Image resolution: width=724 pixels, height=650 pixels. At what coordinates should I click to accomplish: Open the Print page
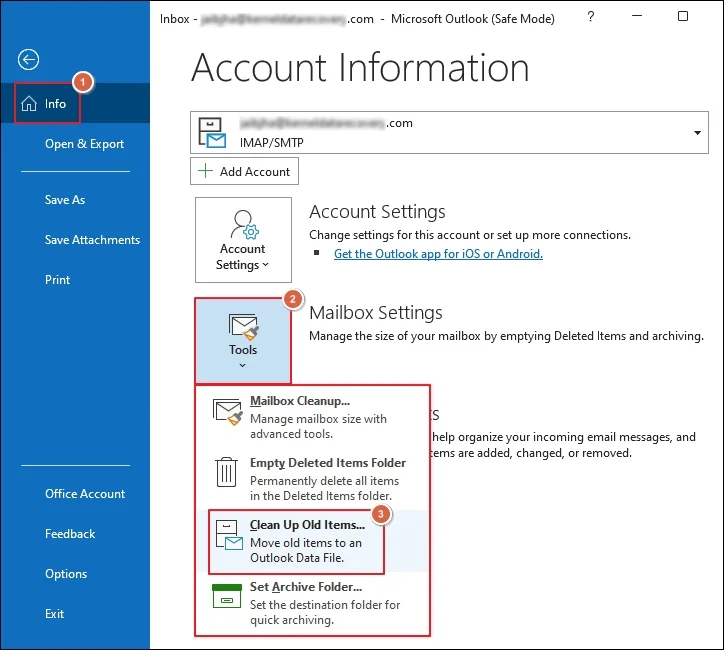57,280
